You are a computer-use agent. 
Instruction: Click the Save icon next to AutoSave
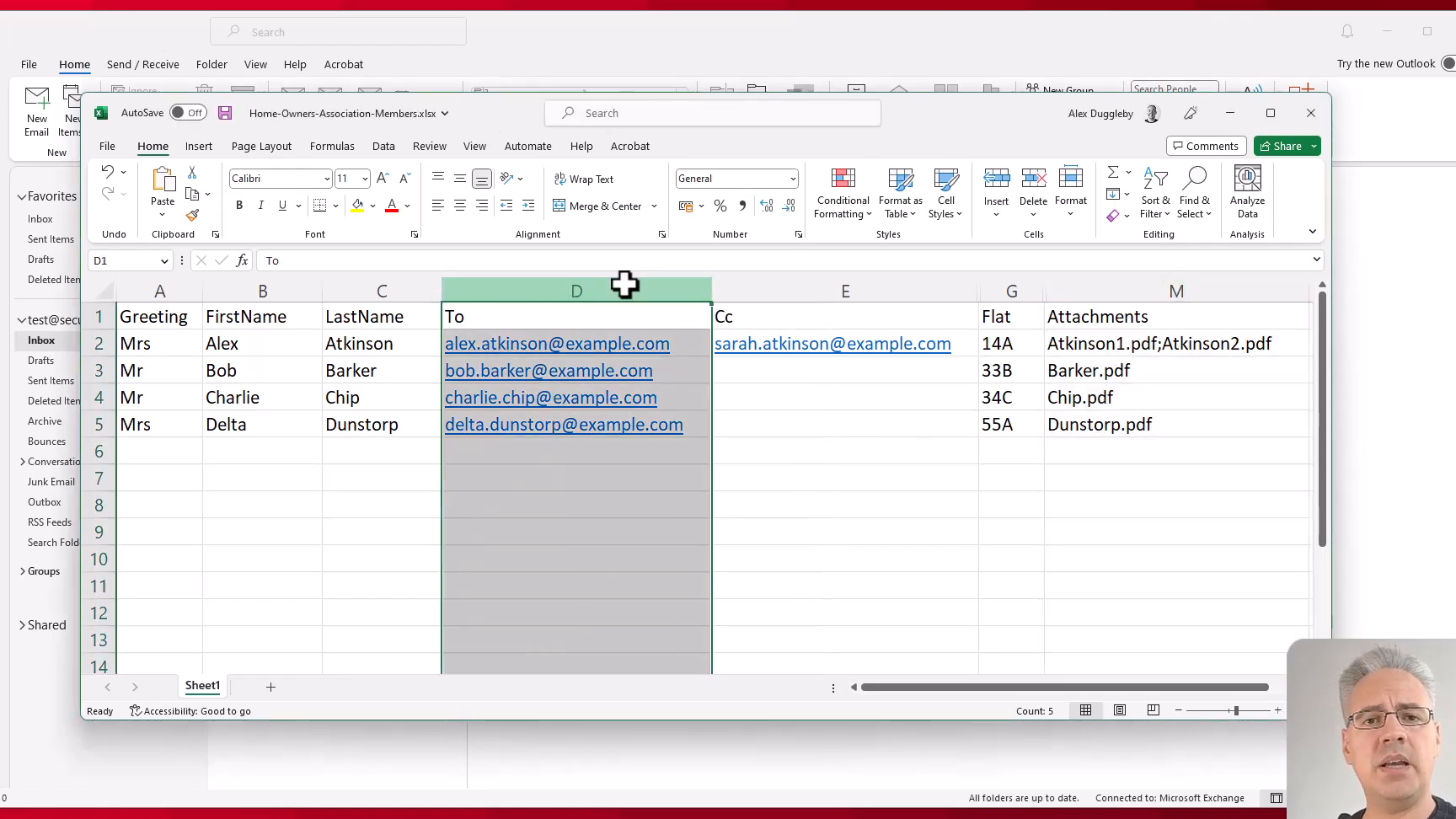tap(224, 112)
